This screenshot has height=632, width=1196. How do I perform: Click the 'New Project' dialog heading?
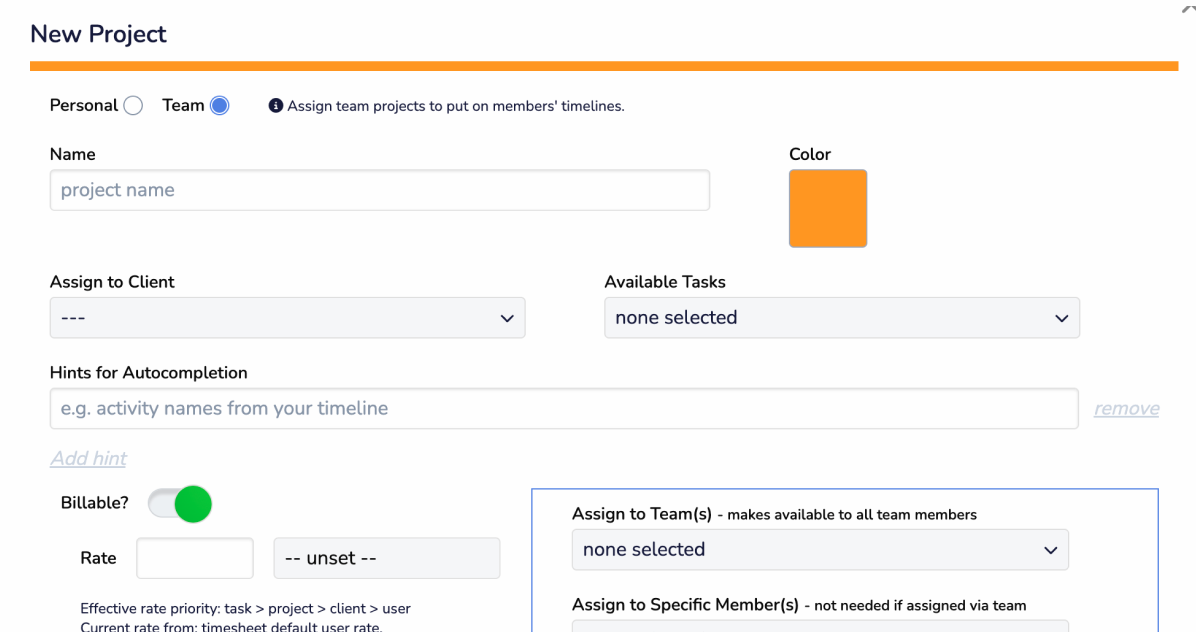(98, 34)
